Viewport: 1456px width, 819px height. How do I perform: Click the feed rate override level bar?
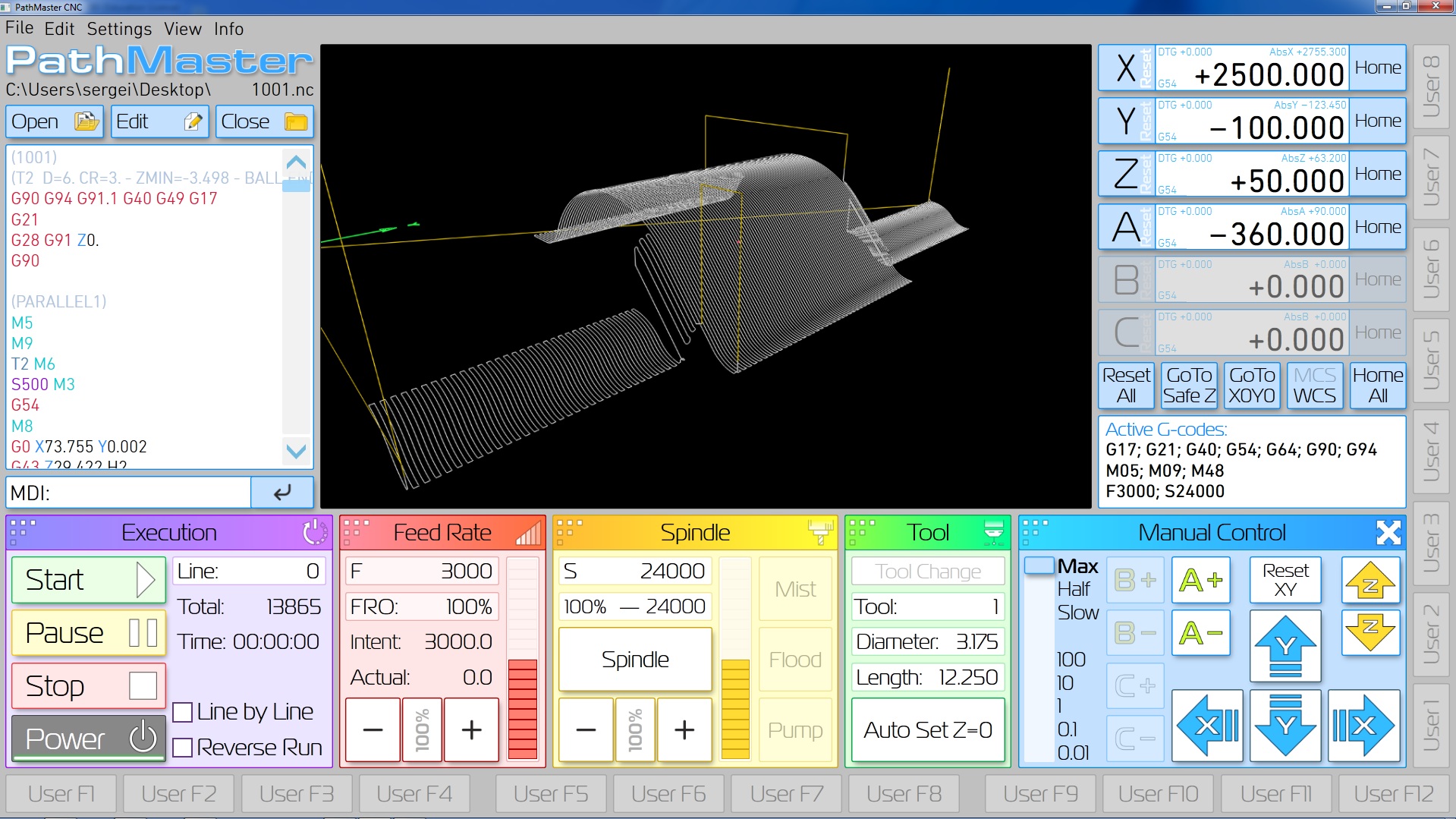pyautogui.click(x=523, y=659)
